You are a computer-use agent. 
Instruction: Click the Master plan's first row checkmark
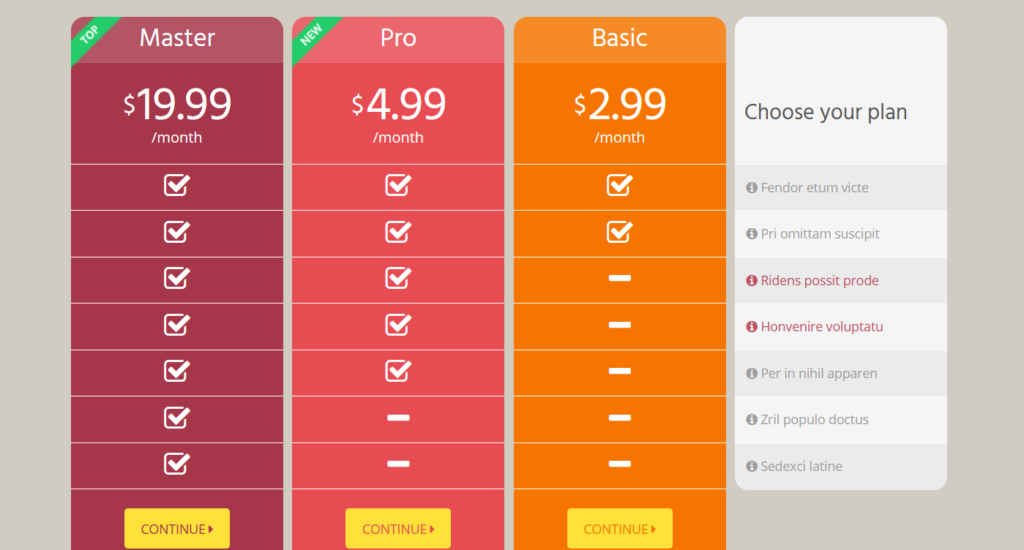tap(176, 185)
